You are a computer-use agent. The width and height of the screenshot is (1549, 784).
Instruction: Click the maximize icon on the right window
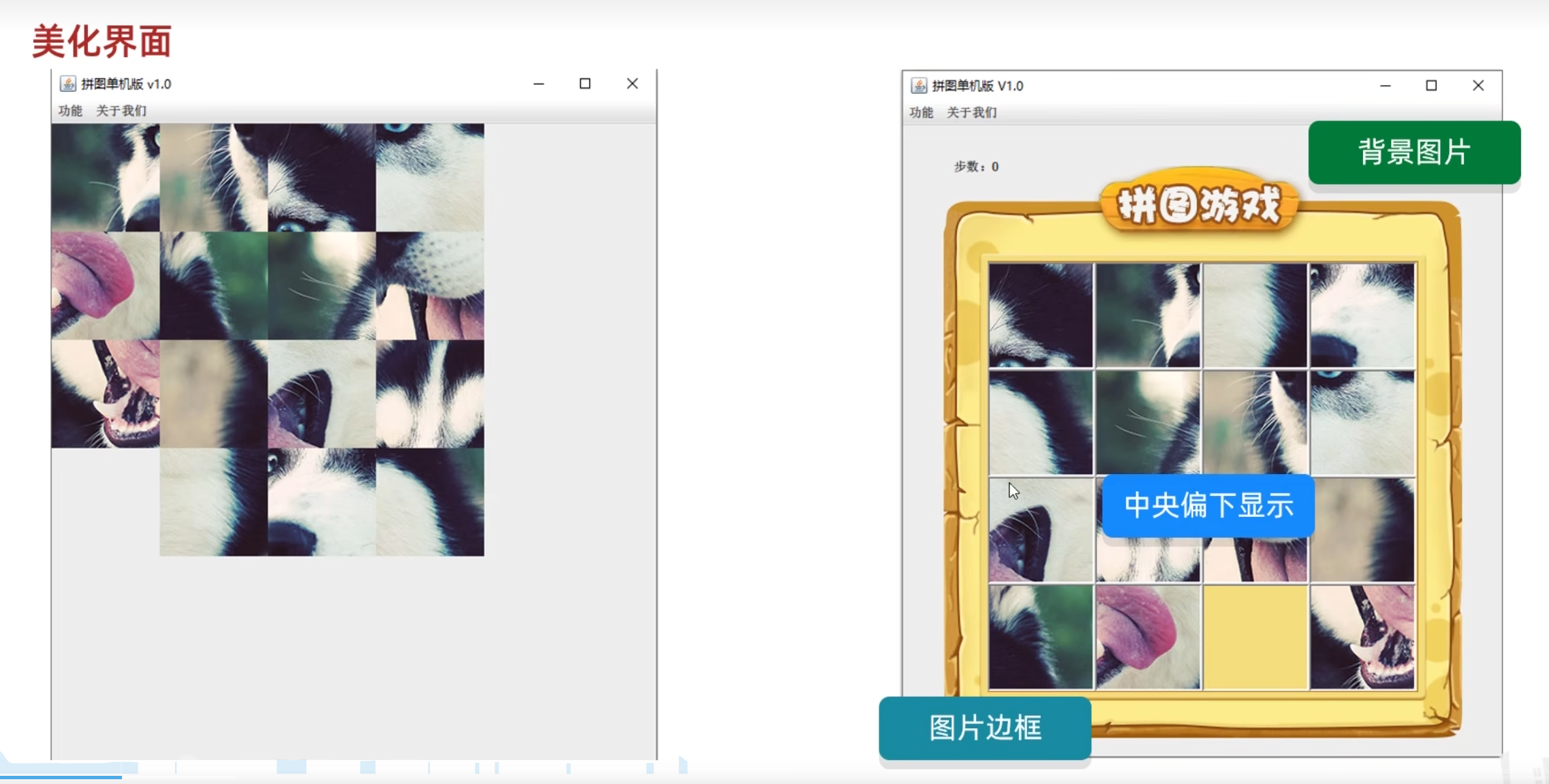1432,85
